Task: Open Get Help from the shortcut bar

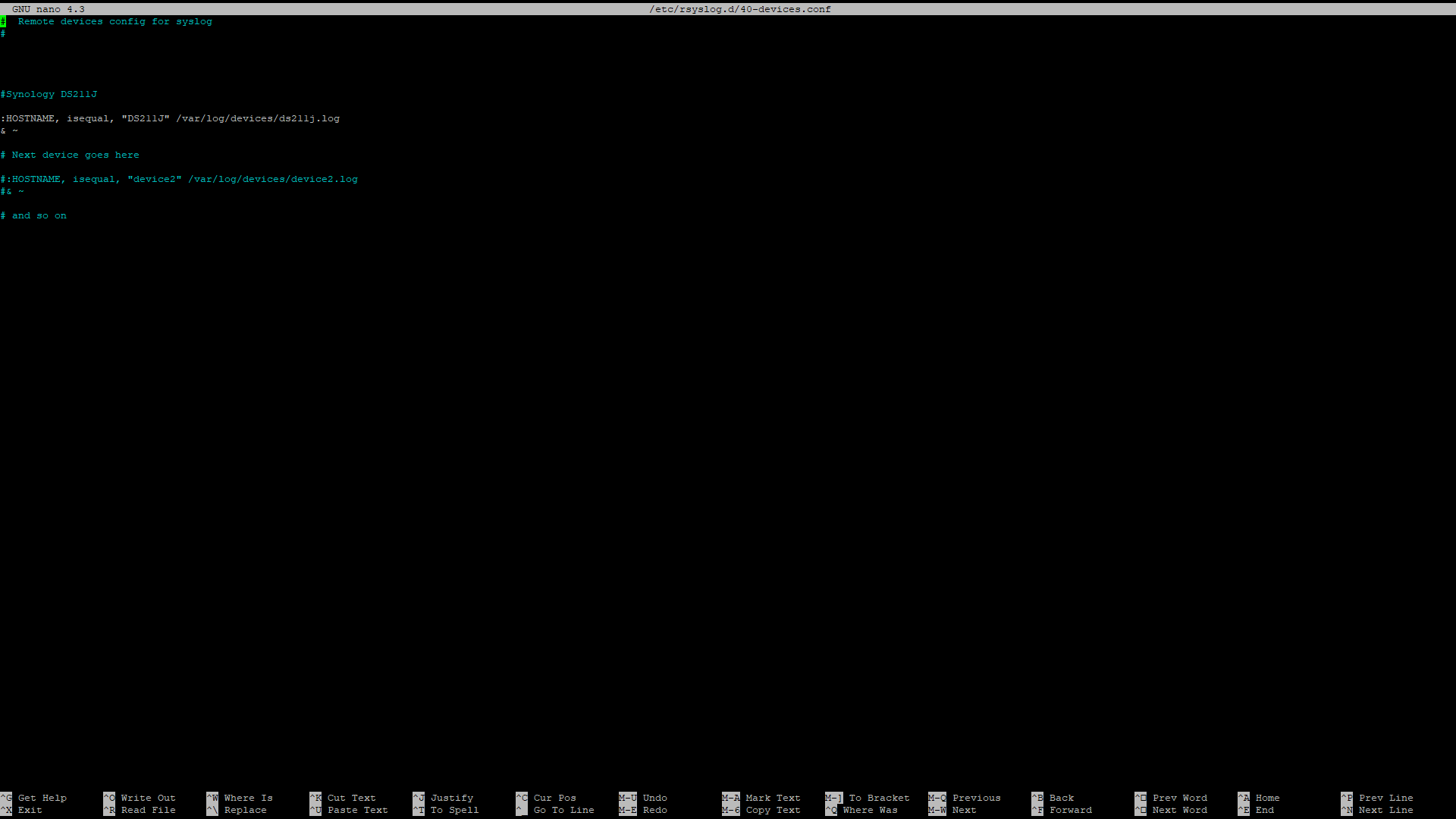Action: coord(42,798)
